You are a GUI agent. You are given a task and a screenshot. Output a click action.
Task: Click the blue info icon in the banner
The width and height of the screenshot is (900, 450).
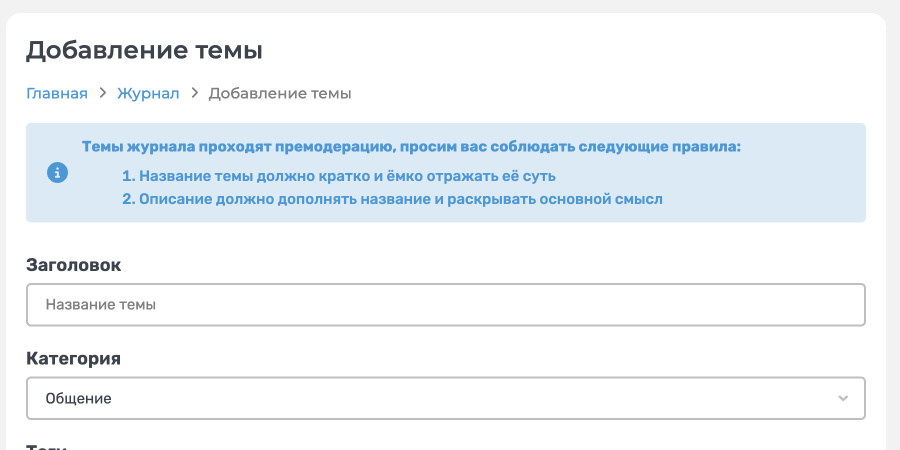click(x=58, y=173)
